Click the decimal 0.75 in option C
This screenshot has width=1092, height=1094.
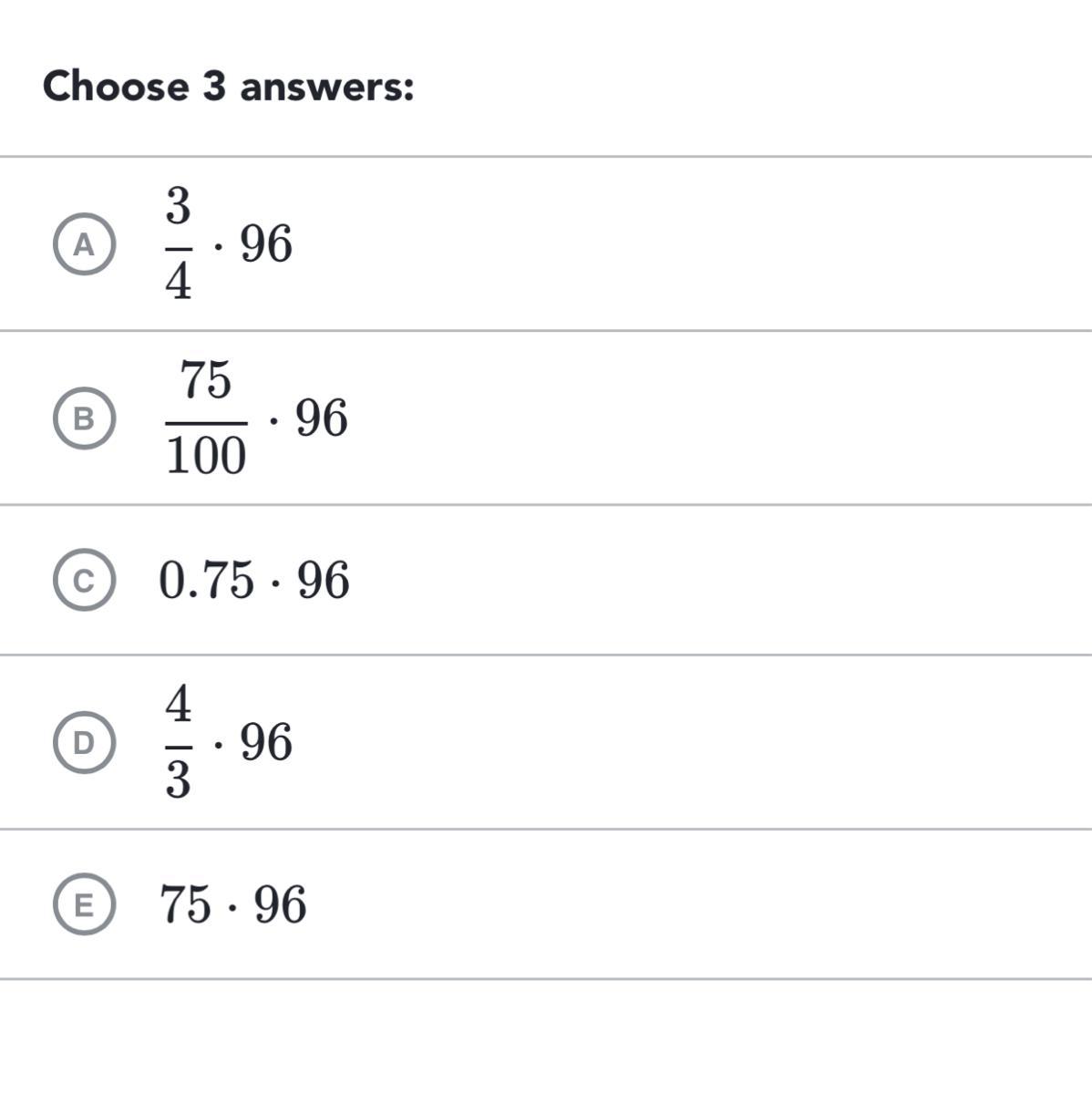coord(206,581)
